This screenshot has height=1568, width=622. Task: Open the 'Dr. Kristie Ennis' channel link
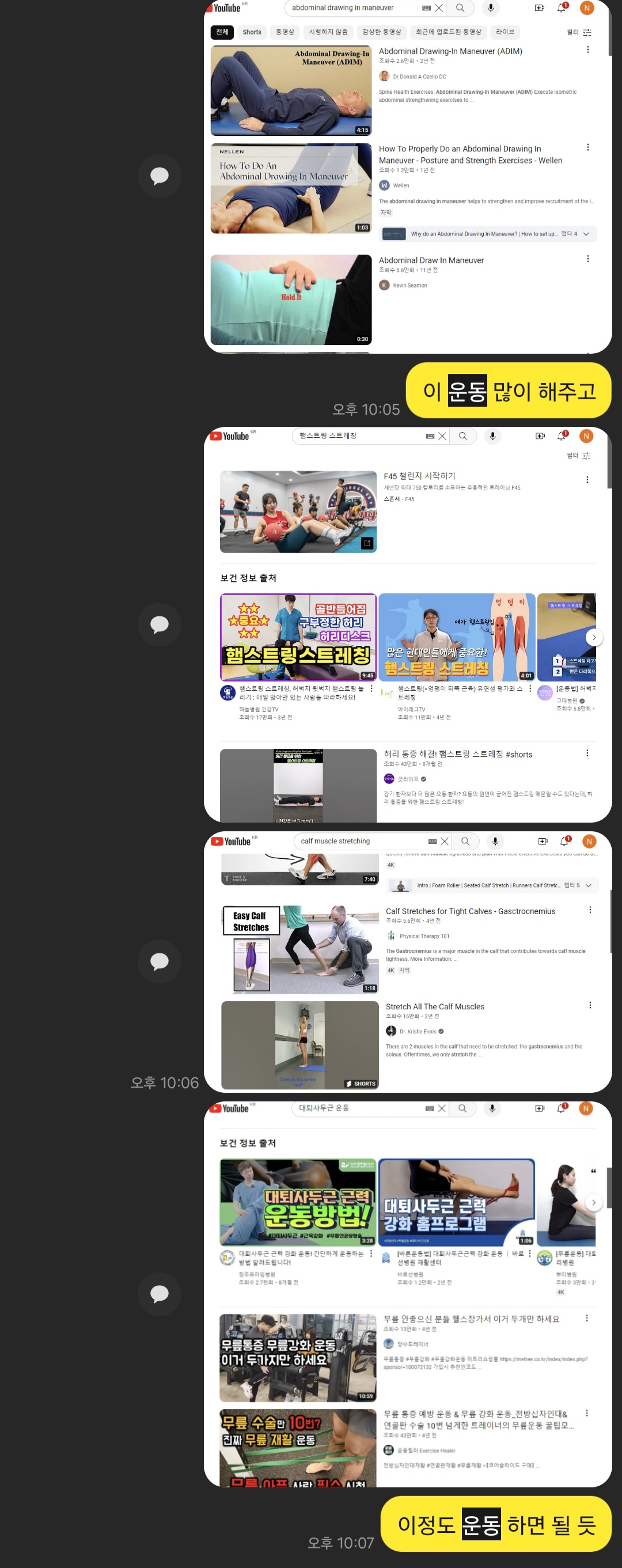[418, 1031]
